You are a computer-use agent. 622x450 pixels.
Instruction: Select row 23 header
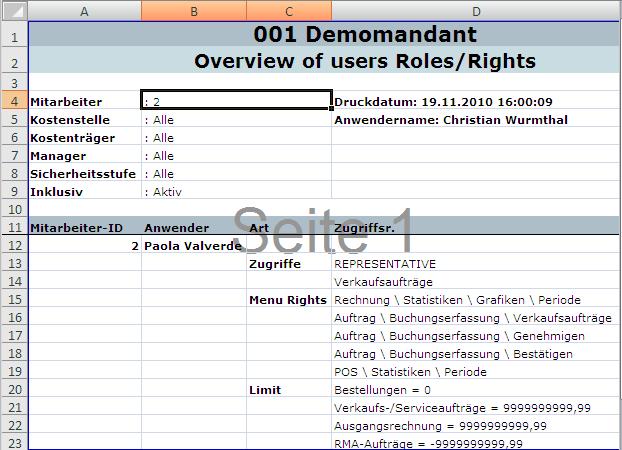(x=15, y=442)
